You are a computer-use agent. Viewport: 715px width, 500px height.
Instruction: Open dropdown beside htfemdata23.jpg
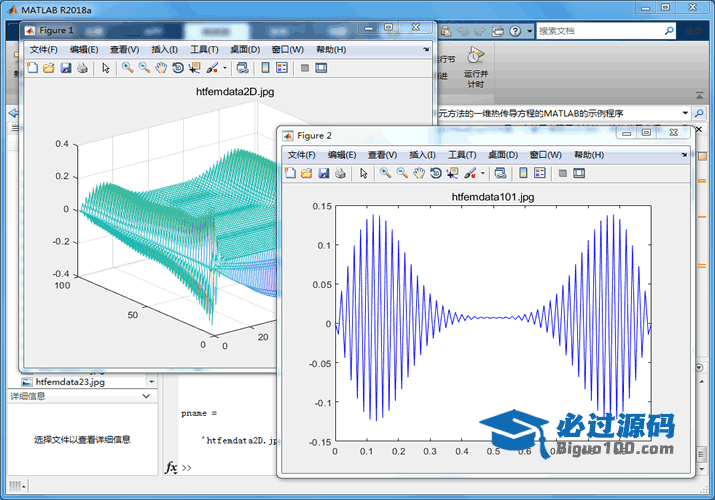pyautogui.click(x=151, y=382)
